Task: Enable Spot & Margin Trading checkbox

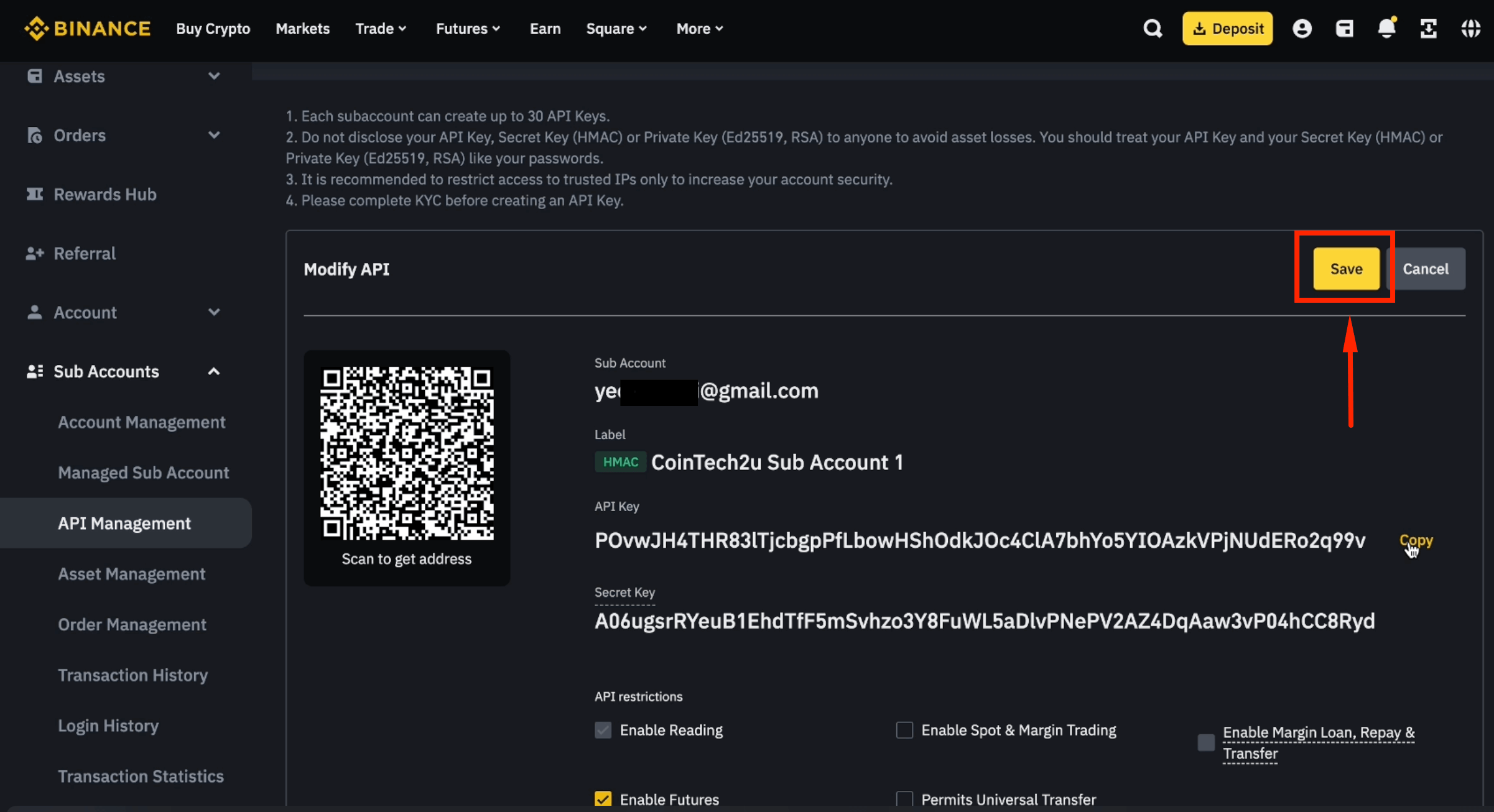Action: pyautogui.click(x=904, y=730)
